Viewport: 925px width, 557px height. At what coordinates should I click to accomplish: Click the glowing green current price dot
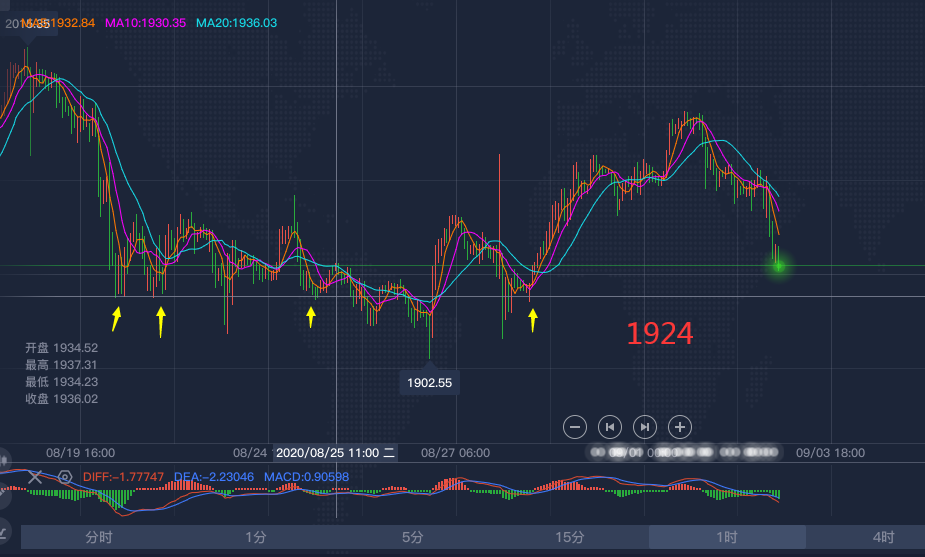click(x=779, y=265)
